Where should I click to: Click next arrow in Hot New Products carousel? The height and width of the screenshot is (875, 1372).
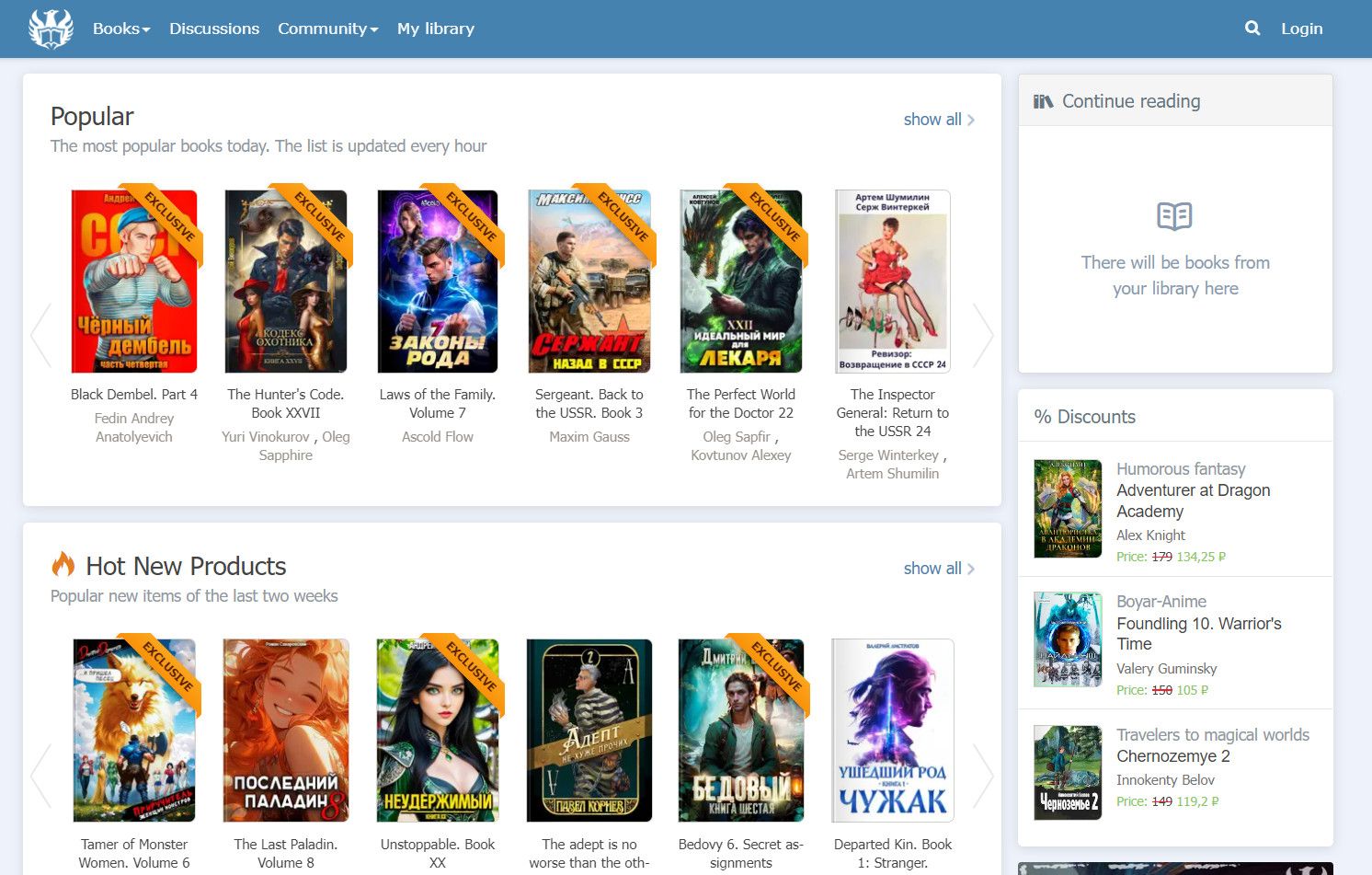coord(983,776)
